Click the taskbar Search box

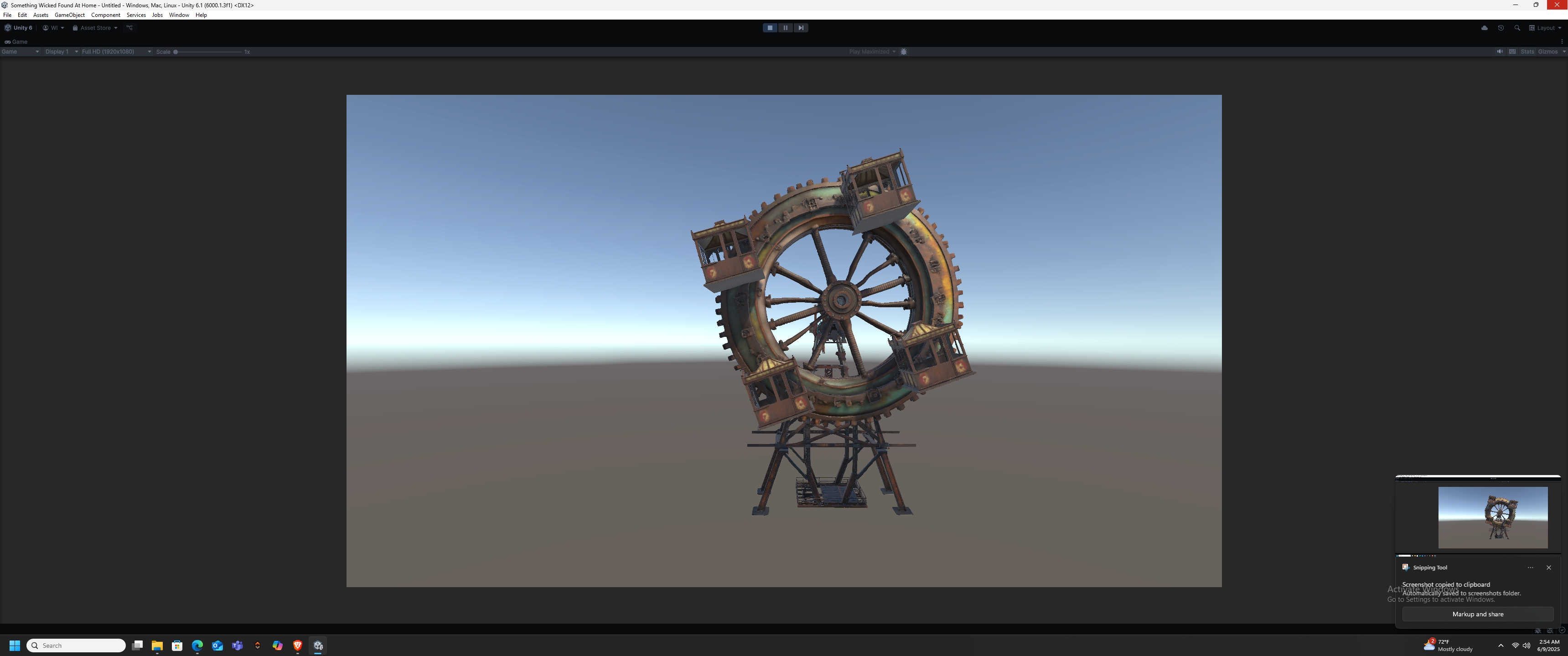[x=76, y=646]
